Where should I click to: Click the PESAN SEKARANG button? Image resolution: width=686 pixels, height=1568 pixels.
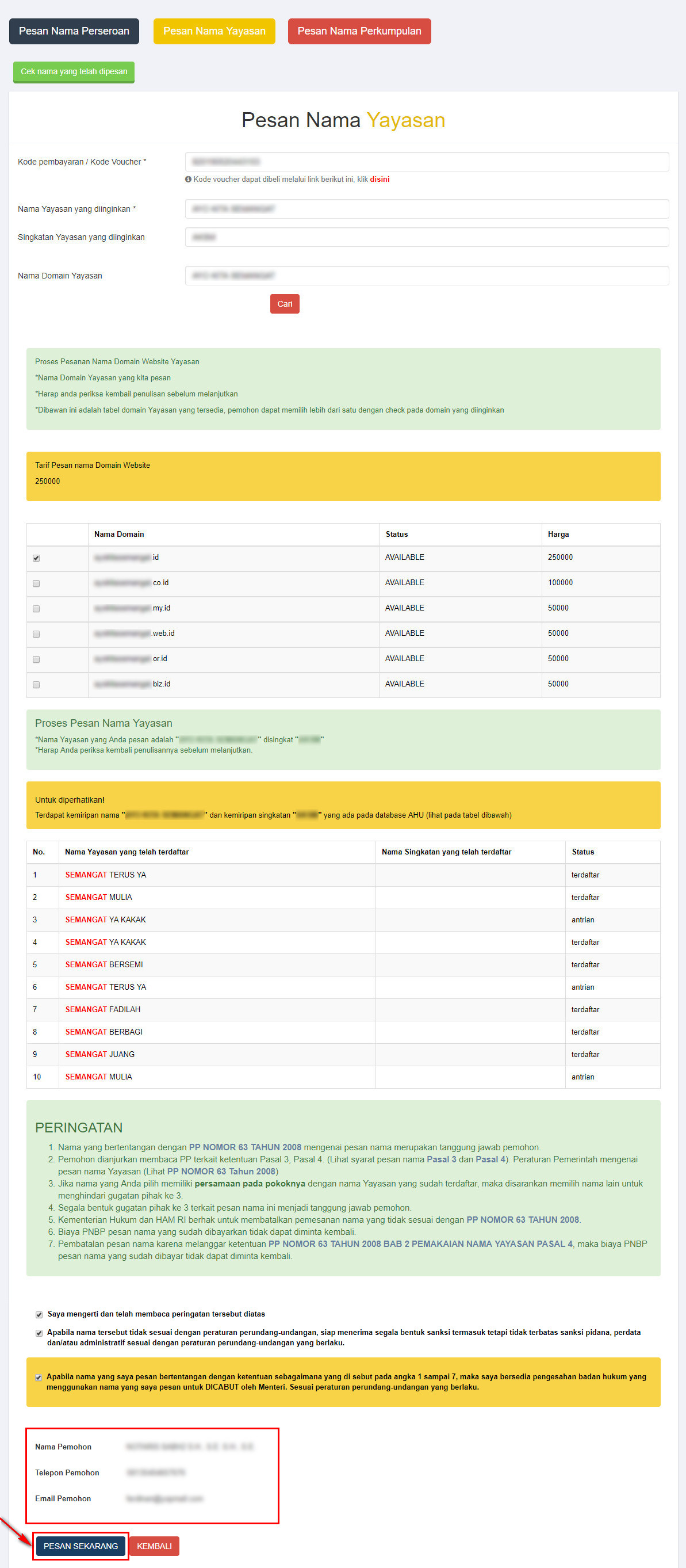point(81,1546)
